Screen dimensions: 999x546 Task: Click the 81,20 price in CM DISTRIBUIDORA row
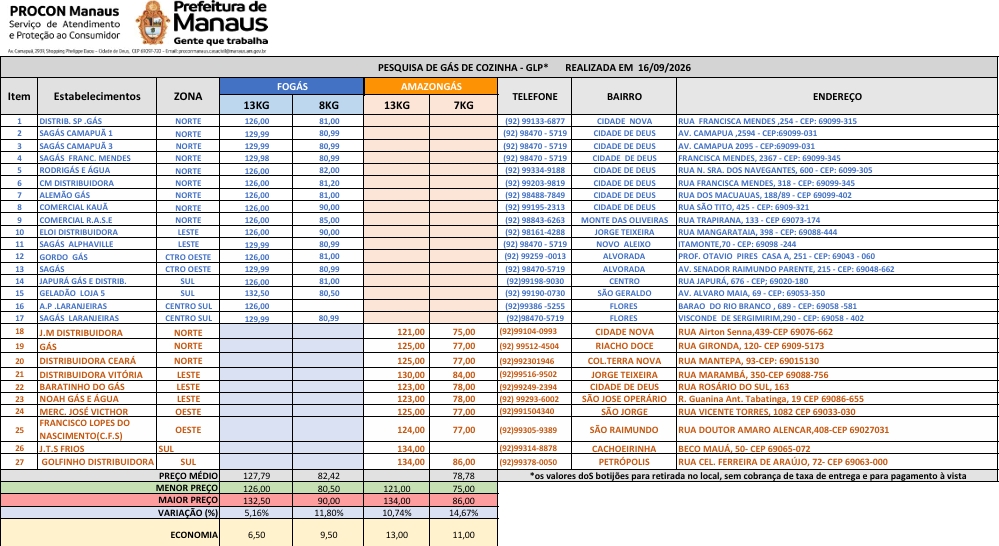(329, 183)
